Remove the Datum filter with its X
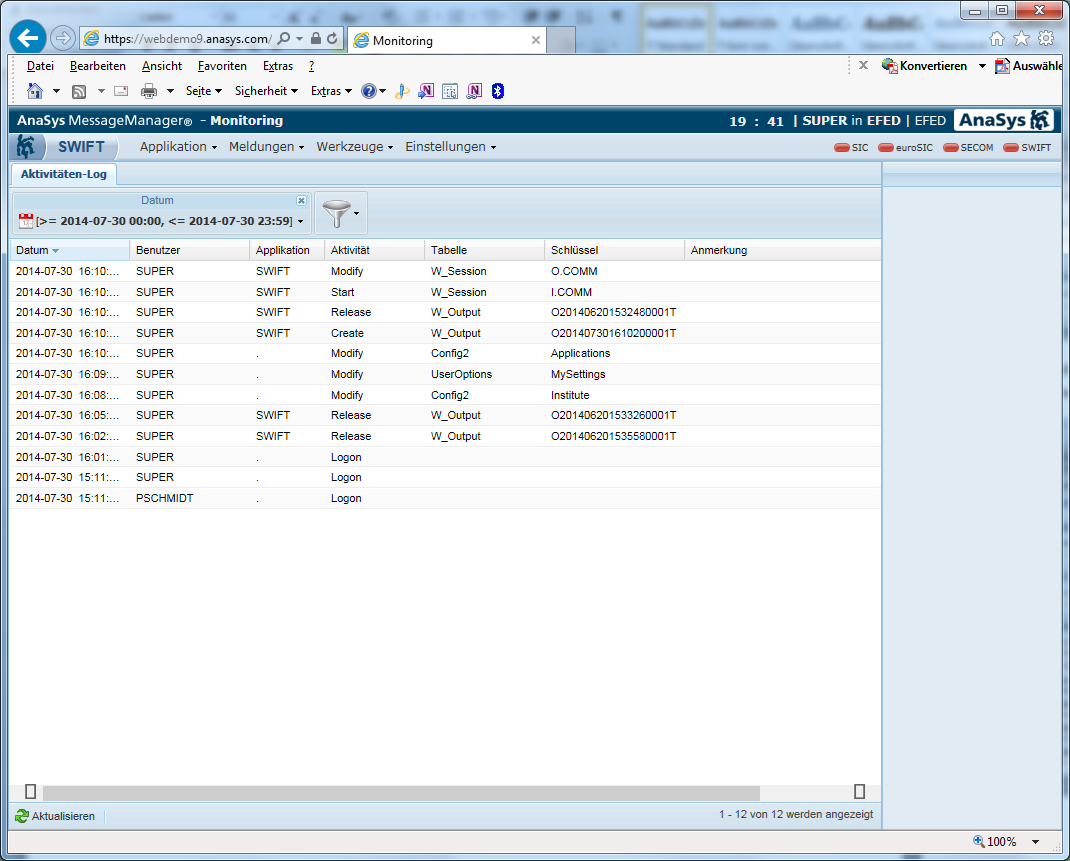The height and width of the screenshot is (861, 1070). pos(302,201)
